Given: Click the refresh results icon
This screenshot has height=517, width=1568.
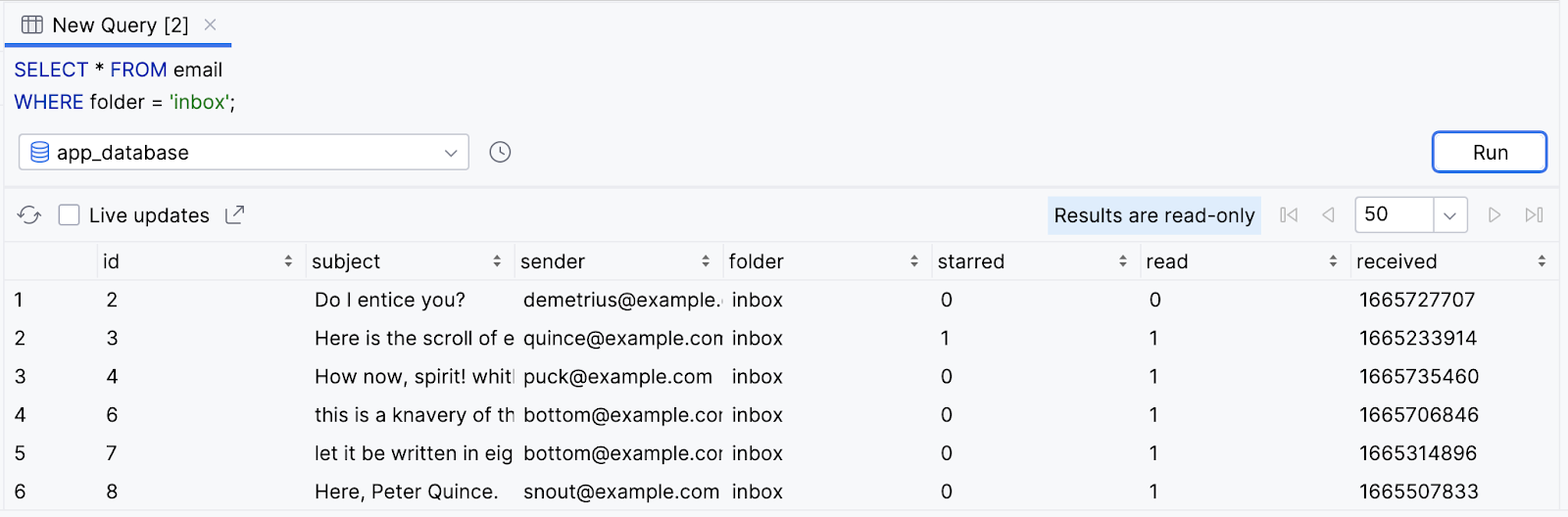Looking at the screenshot, I should pyautogui.click(x=29, y=215).
